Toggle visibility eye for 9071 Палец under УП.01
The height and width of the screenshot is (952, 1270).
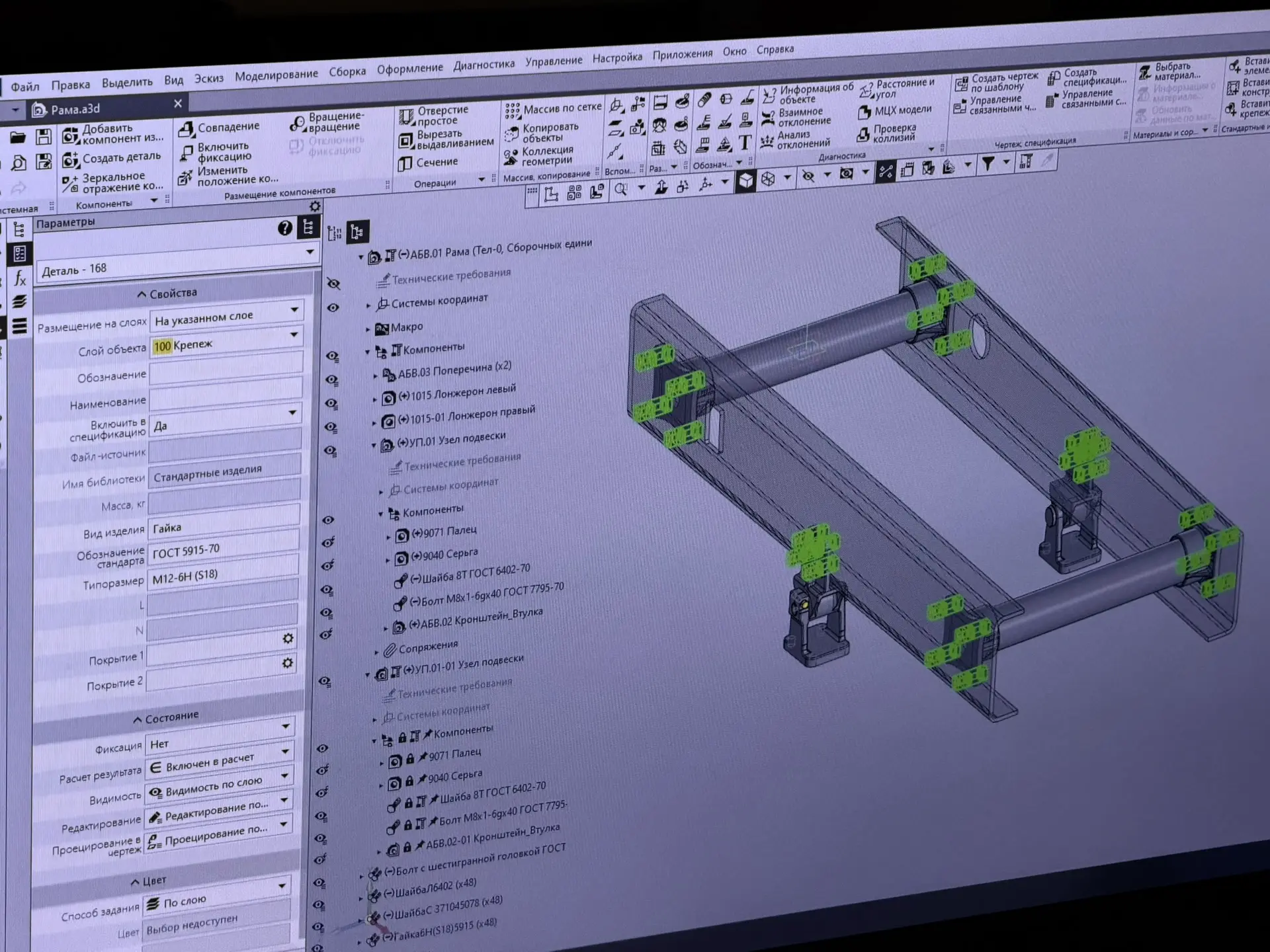(328, 543)
